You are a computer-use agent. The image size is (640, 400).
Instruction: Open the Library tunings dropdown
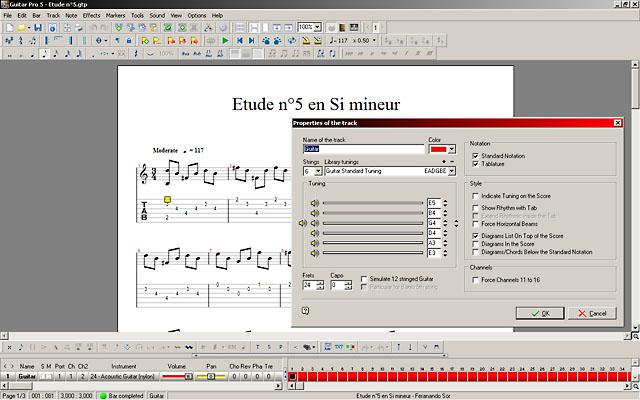coord(452,171)
